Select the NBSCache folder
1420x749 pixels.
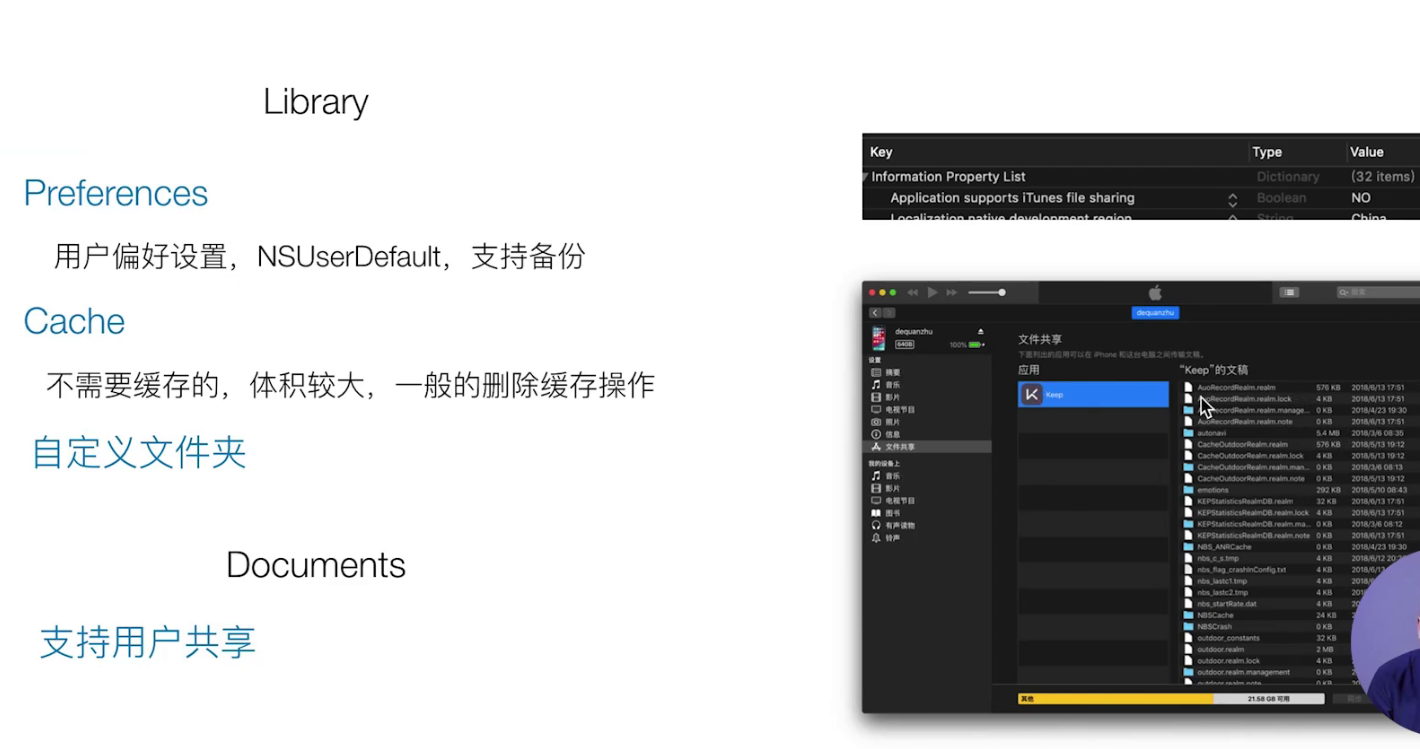click(x=1215, y=615)
